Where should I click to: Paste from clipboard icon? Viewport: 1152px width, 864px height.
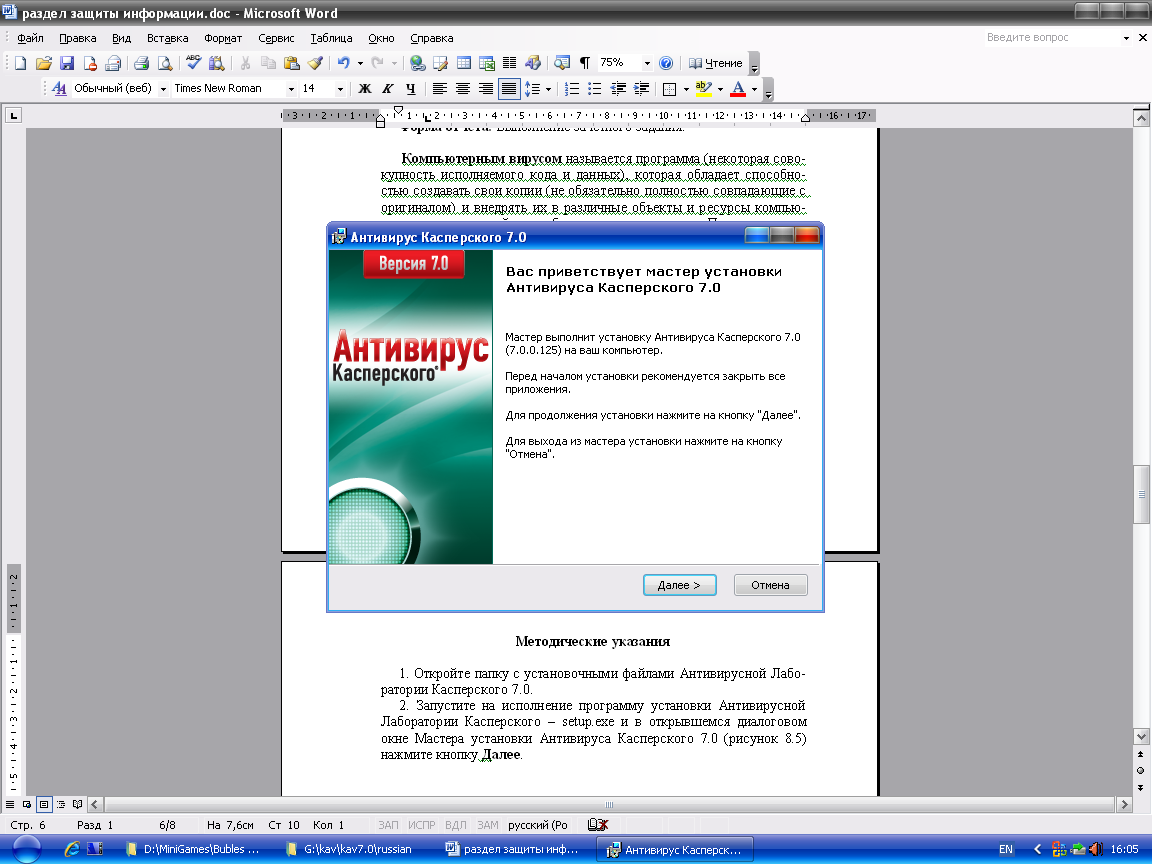coord(292,63)
